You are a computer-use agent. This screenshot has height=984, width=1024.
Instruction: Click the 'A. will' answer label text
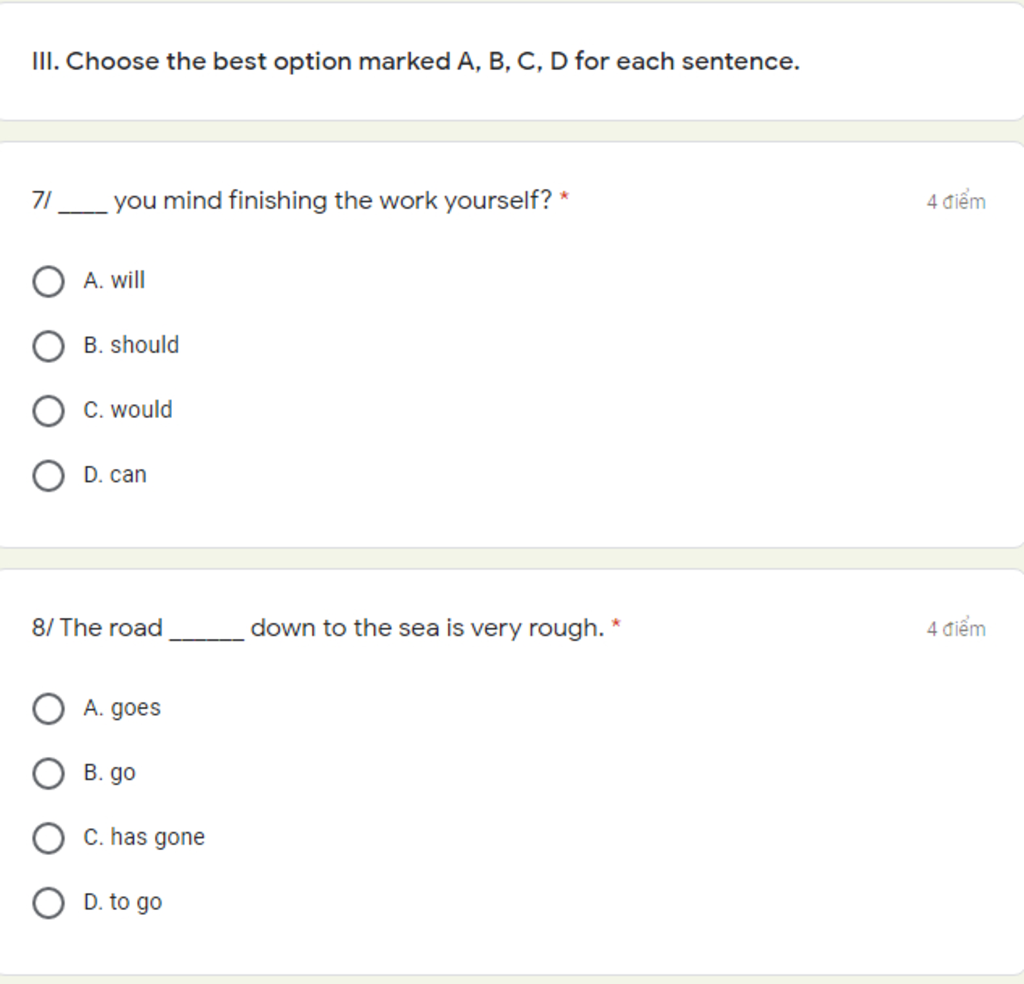(114, 281)
